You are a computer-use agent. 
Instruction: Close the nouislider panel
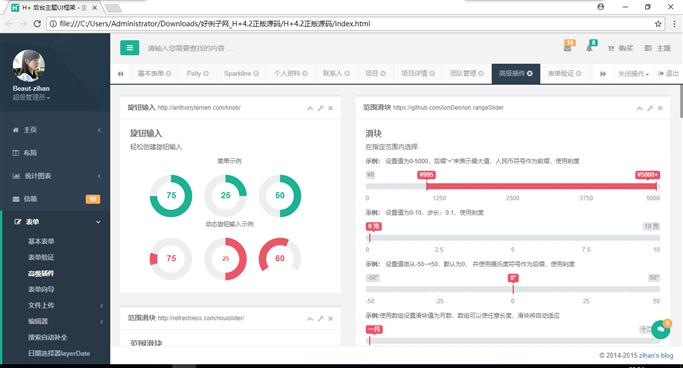click(331, 319)
